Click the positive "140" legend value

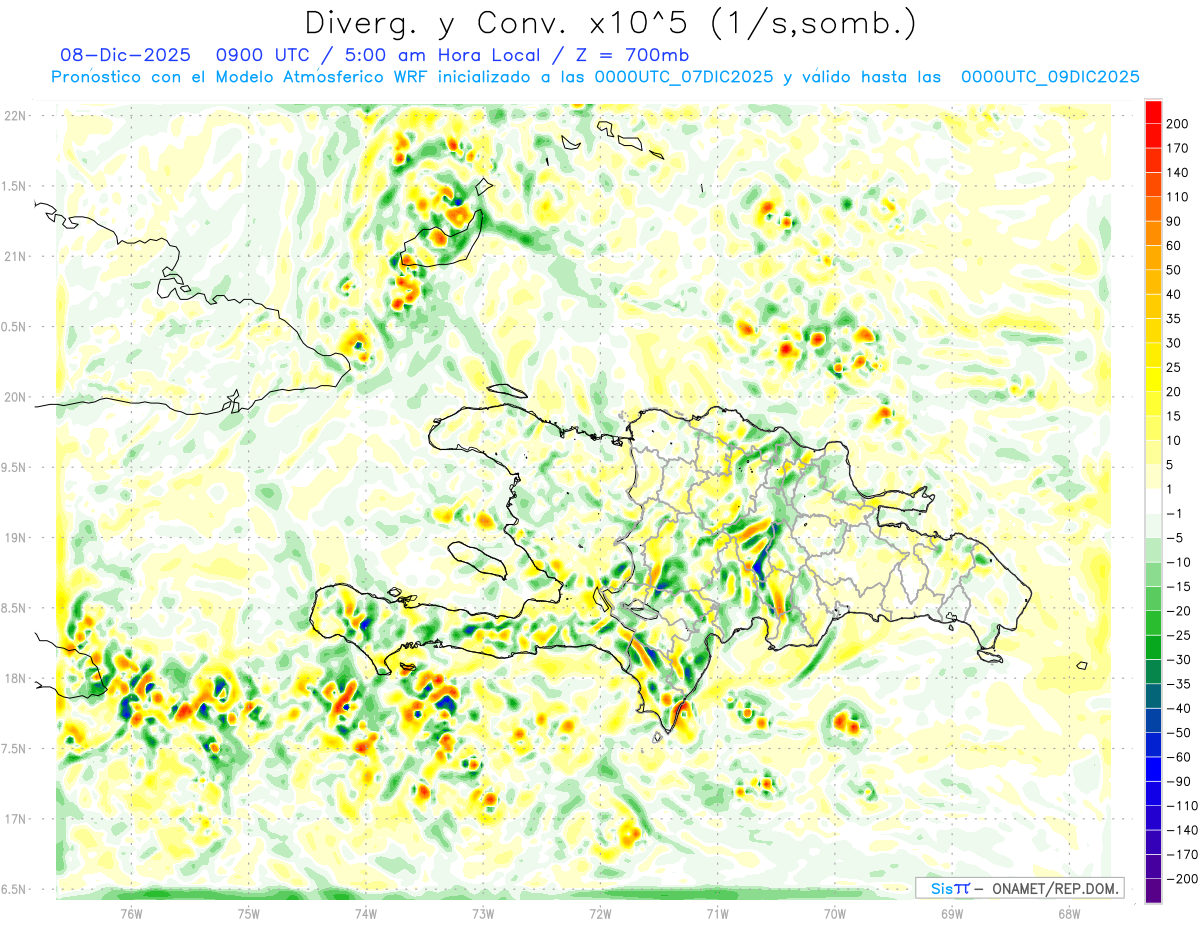pyautogui.click(x=1179, y=172)
